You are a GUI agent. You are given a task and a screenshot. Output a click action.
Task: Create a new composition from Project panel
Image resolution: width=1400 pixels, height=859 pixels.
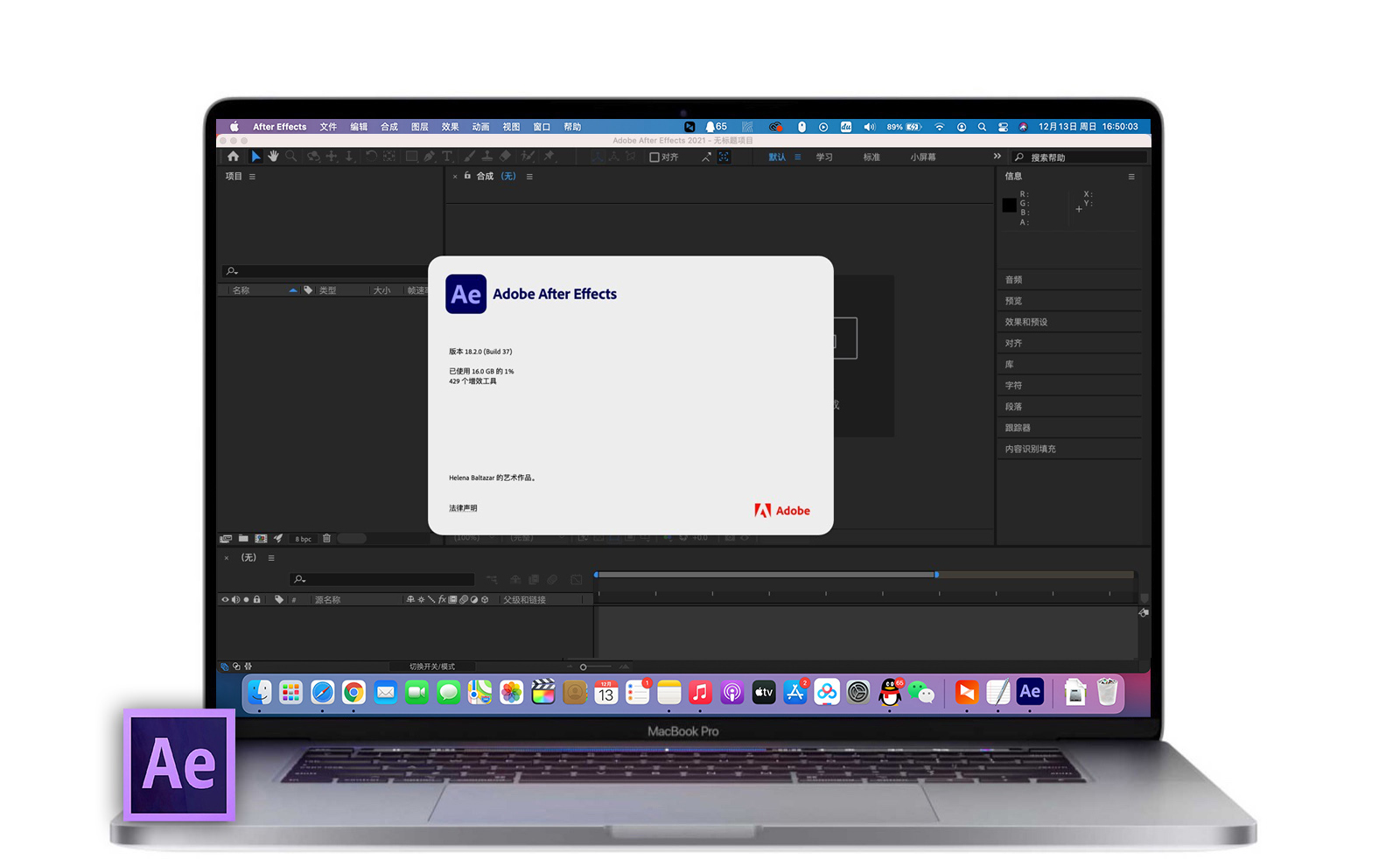(x=261, y=539)
